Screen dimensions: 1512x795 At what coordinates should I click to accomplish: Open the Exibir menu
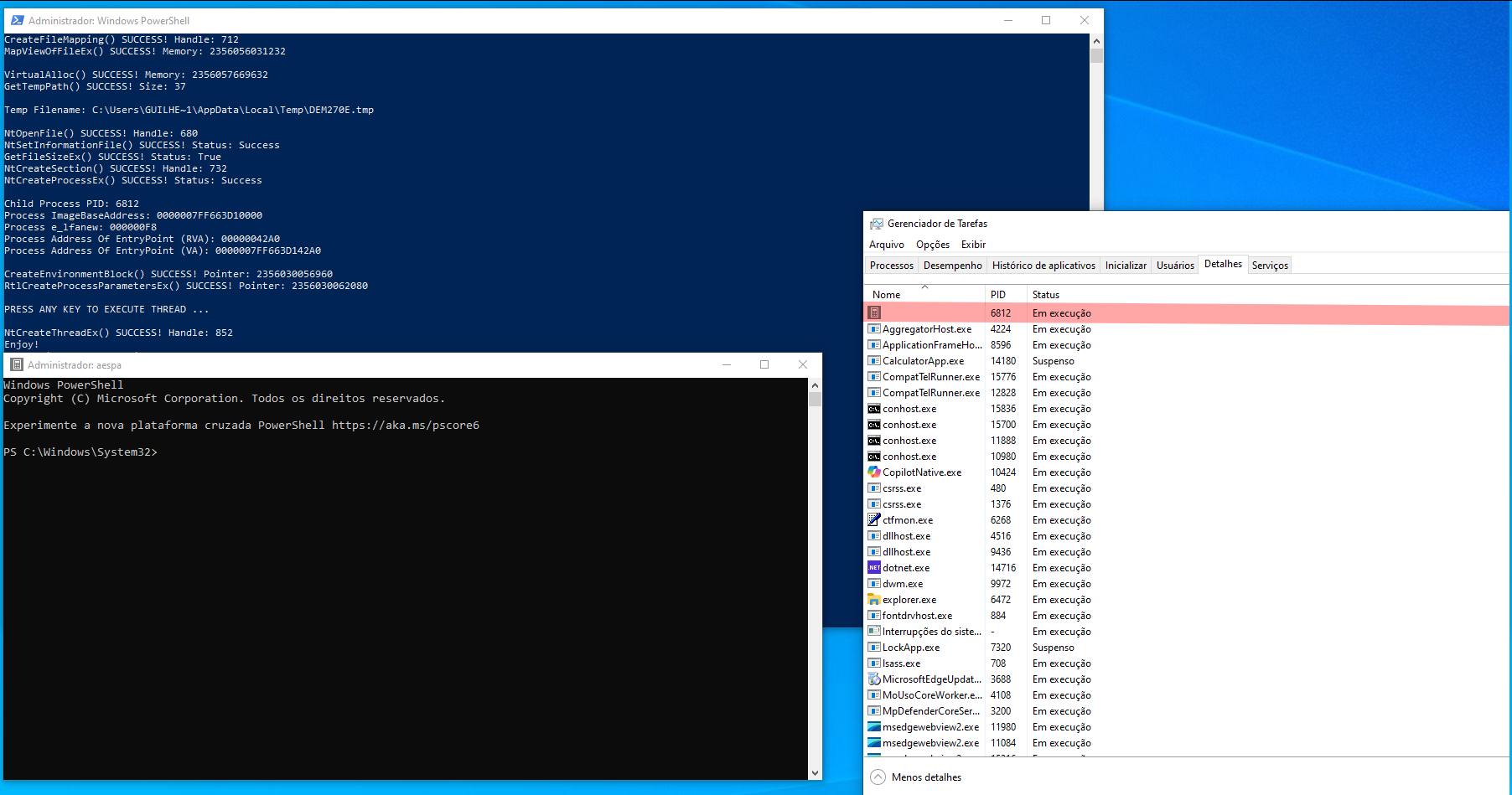point(973,244)
